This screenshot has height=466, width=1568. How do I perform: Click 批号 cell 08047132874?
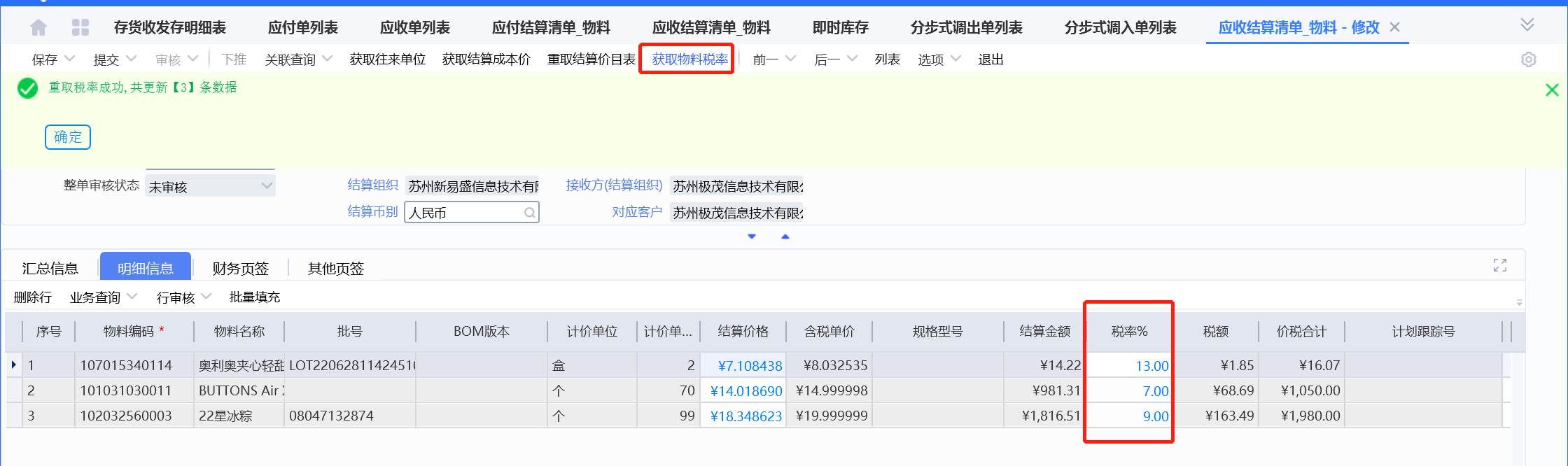[x=350, y=416]
